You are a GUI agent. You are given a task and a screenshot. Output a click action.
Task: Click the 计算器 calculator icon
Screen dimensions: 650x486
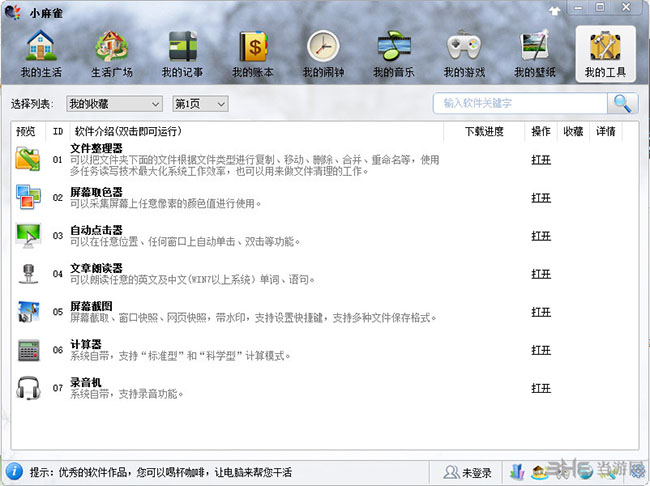pyautogui.click(x=28, y=350)
